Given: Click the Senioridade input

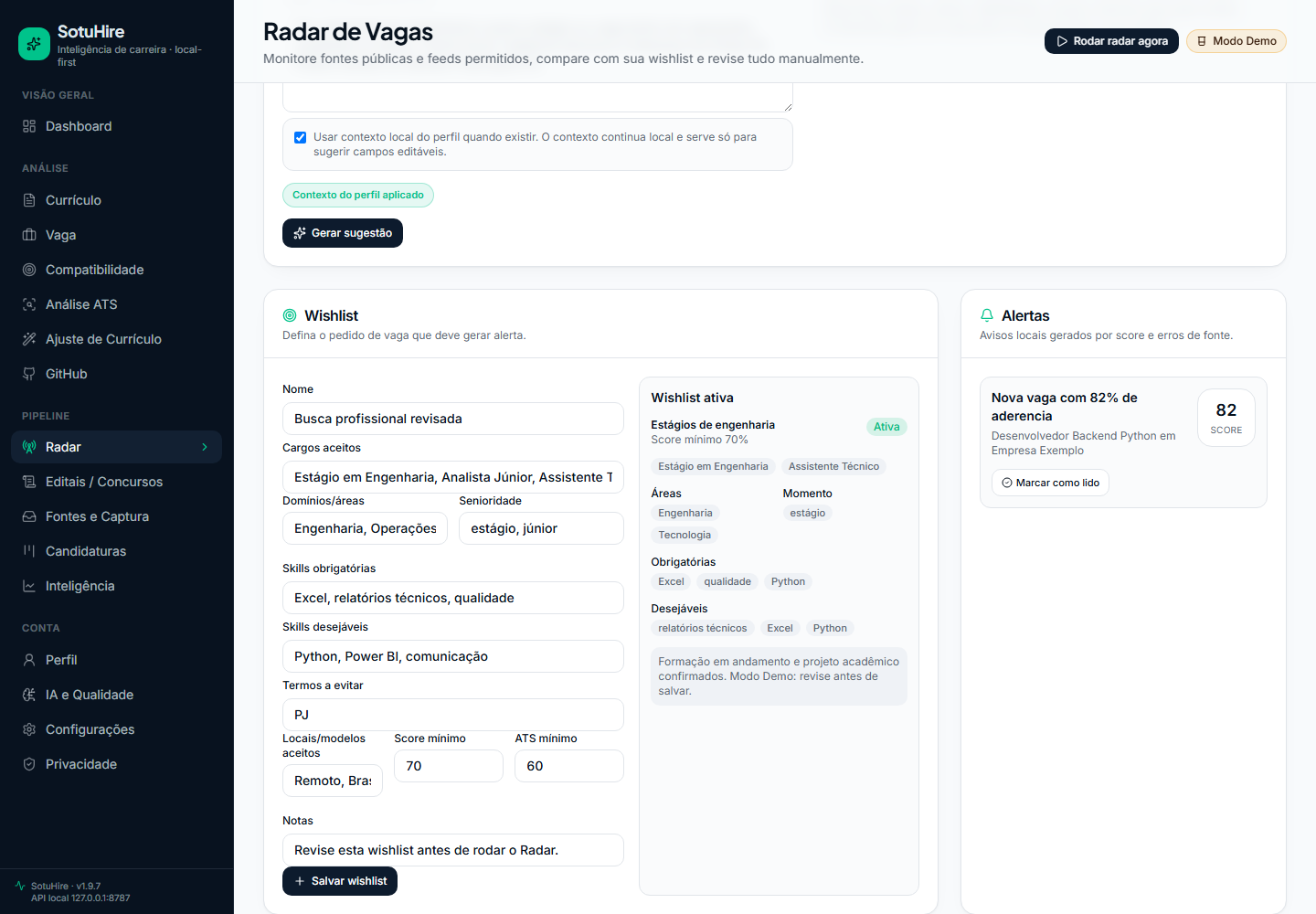Looking at the screenshot, I should coord(541,528).
